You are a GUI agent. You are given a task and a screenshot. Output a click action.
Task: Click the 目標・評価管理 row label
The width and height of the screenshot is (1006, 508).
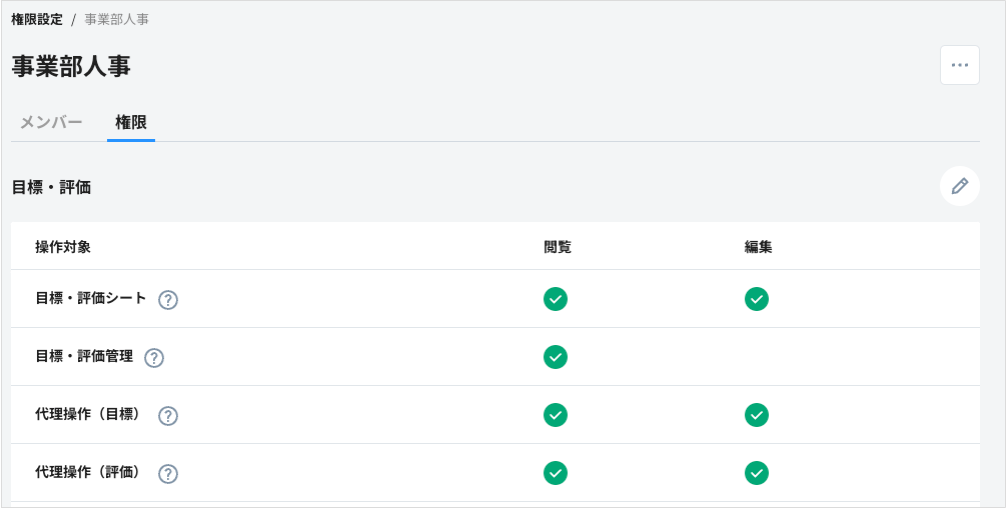(x=84, y=357)
